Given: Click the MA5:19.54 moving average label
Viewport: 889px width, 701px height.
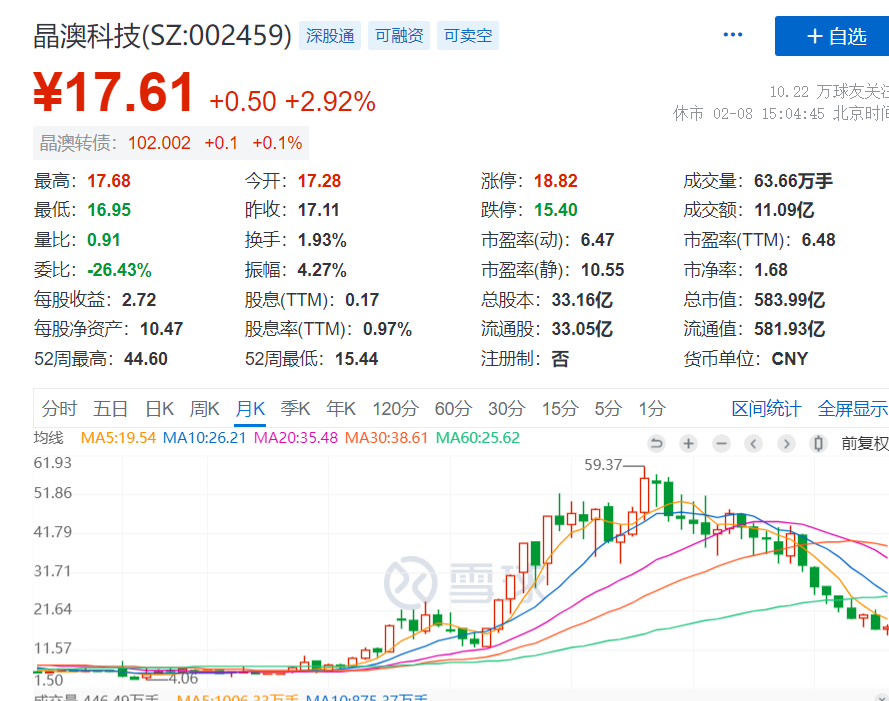Looking at the screenshot, I should coord(118,438).
